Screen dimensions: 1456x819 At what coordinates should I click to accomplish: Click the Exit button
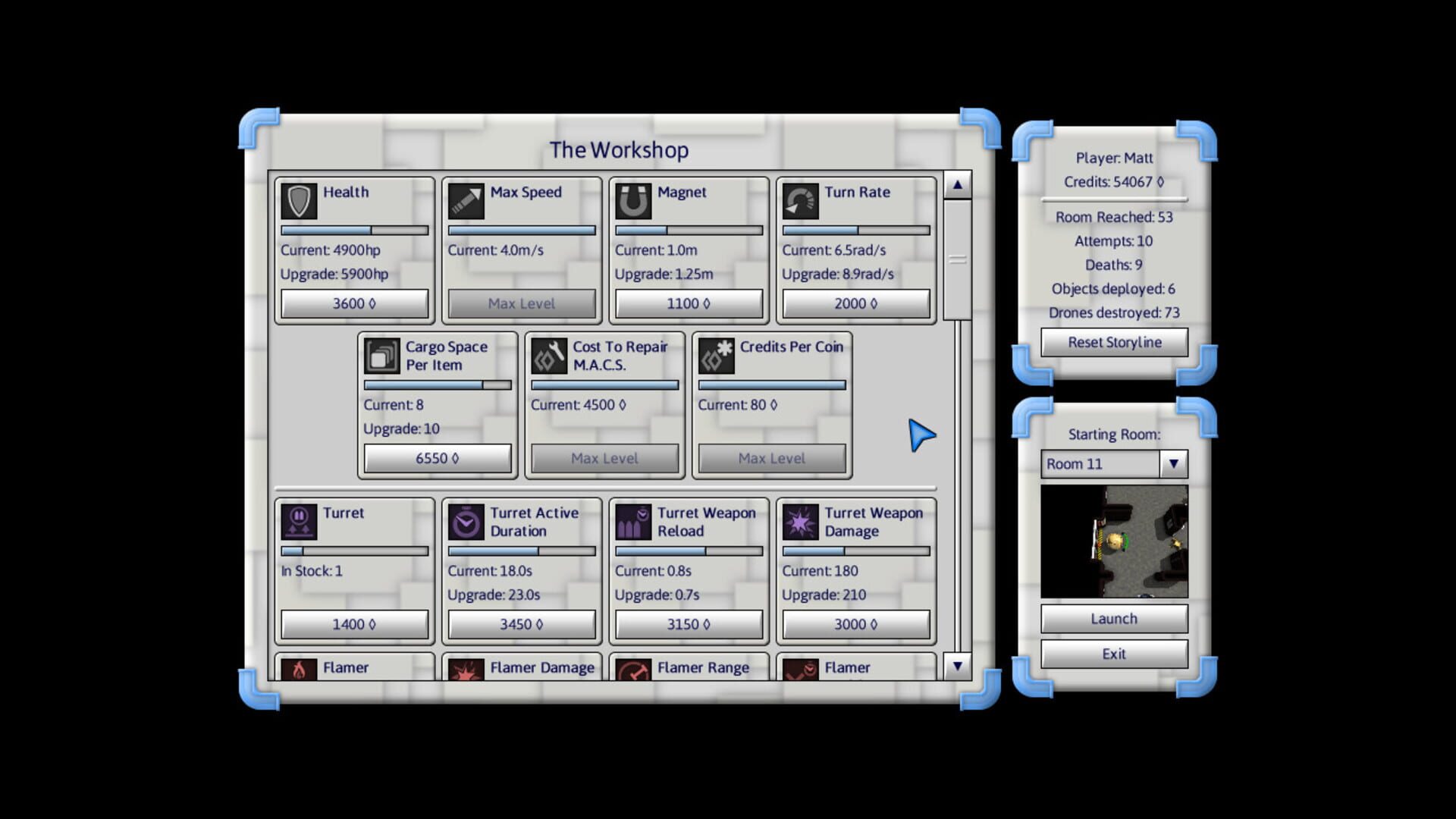point(1114,654)
